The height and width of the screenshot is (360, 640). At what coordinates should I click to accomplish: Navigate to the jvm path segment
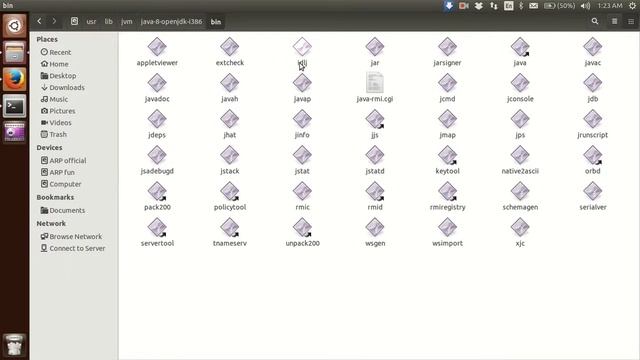(x=127, y=21)
